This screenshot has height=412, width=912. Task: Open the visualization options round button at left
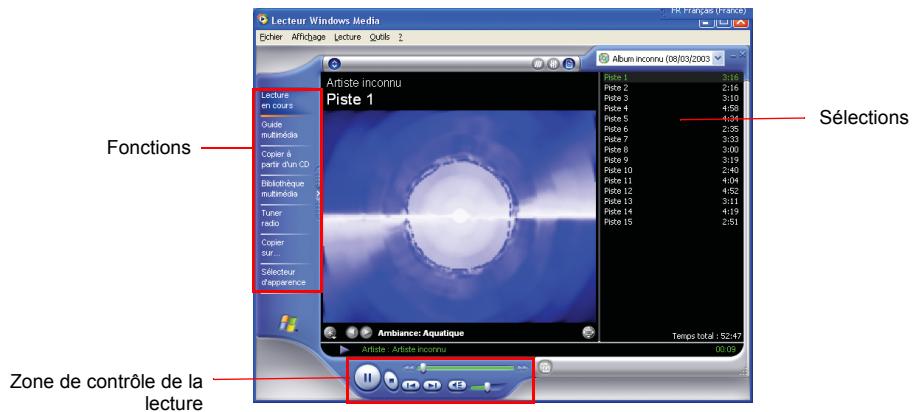(330, 332)
